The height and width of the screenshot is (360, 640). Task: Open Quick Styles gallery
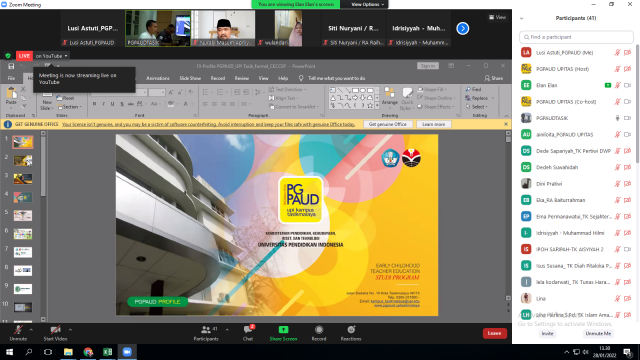tap(407, 99)
